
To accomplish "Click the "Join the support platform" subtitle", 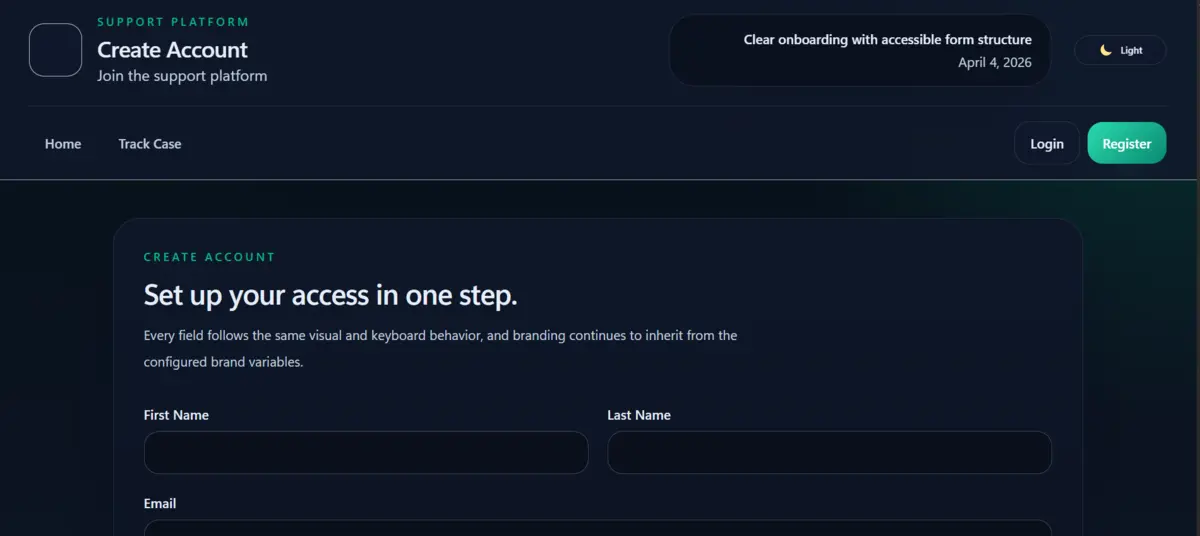I will coord(182,76).
